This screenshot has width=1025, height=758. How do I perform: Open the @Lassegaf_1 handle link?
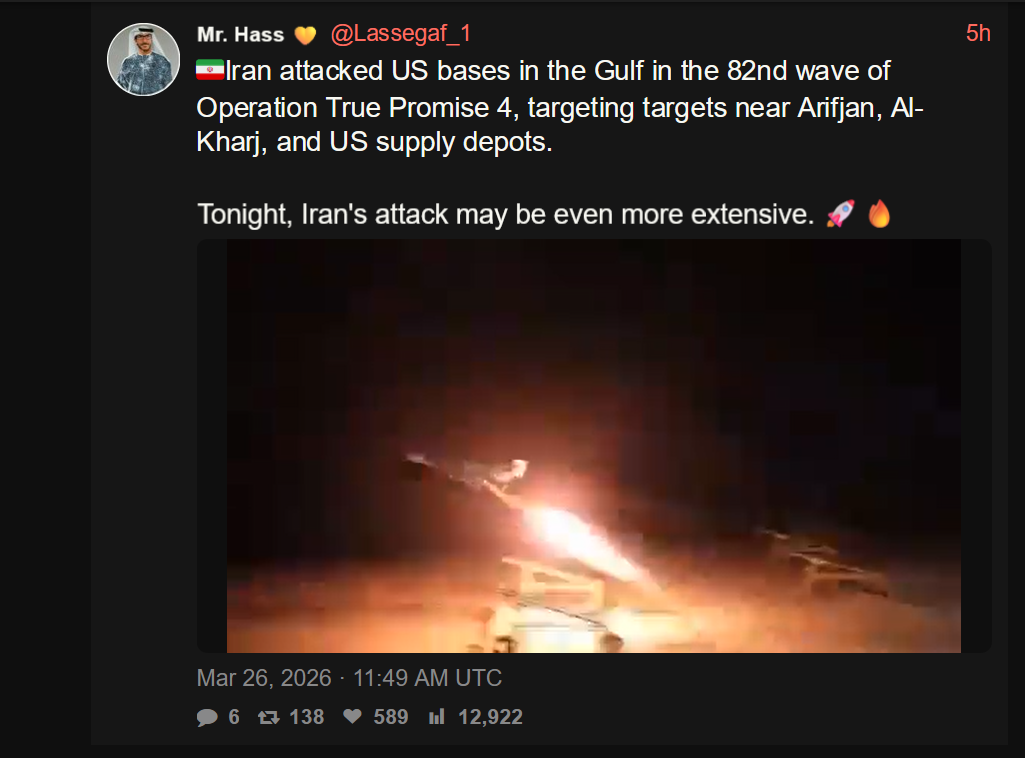400,34
